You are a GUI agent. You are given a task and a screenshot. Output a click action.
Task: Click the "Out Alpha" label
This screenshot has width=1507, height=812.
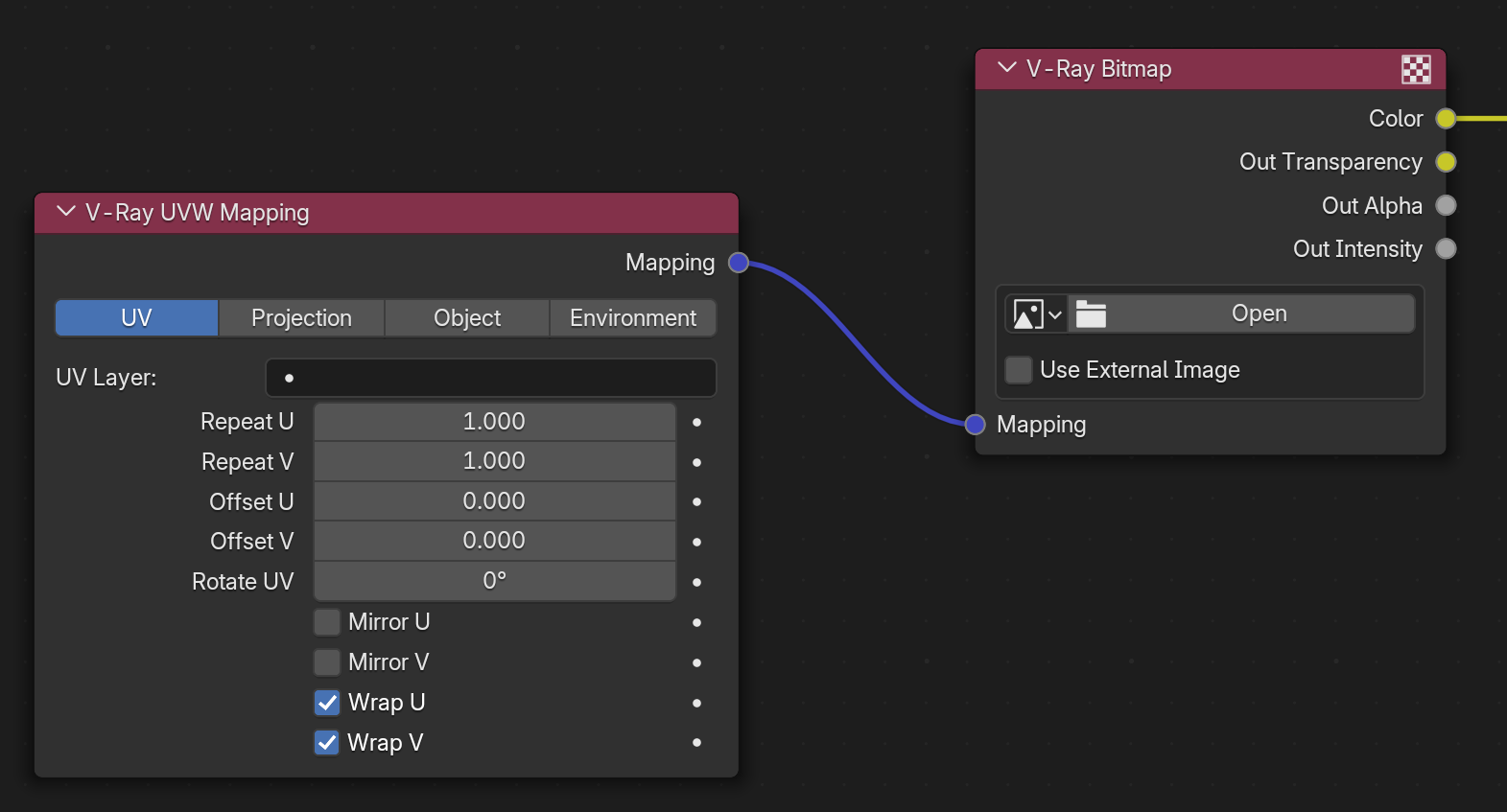coord(1372,206)
